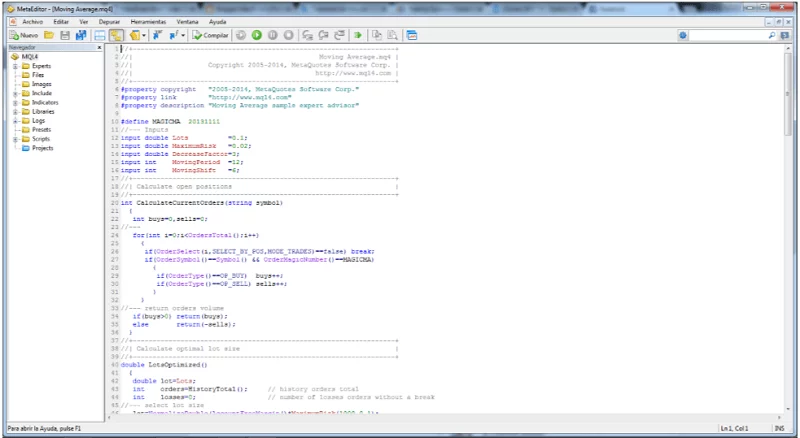Open the Archivo menu

(x=32, y=22)
